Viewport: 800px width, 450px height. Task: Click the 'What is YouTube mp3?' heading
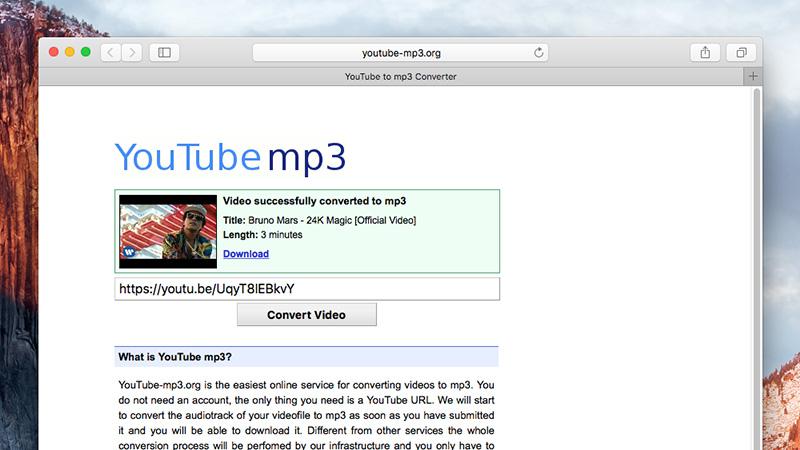pos(175,357)
